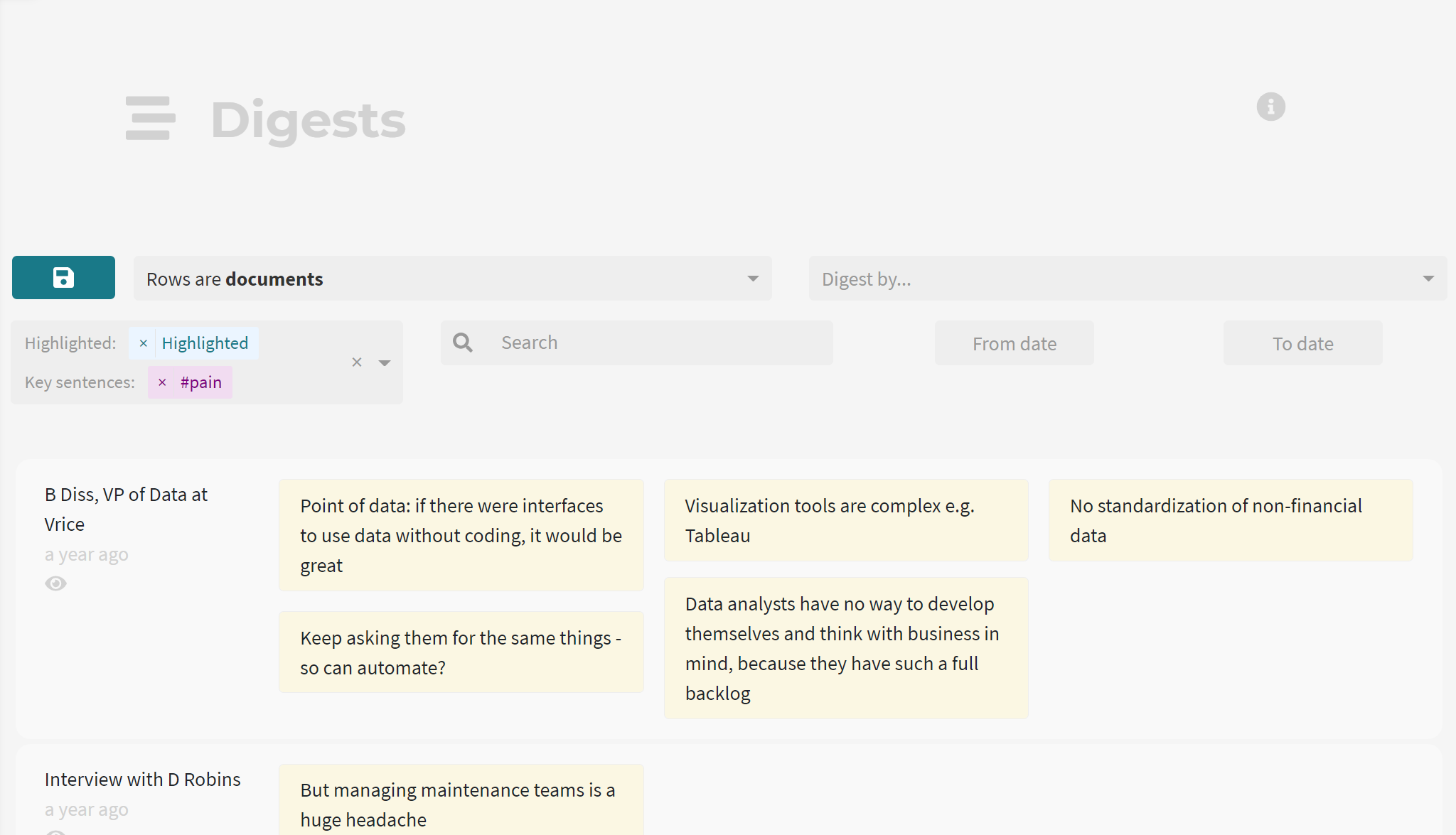The width and height of the screenshot is (1456, 835).
Task: Click 'a year ago' under B Diss
Action: click(86, 554)
